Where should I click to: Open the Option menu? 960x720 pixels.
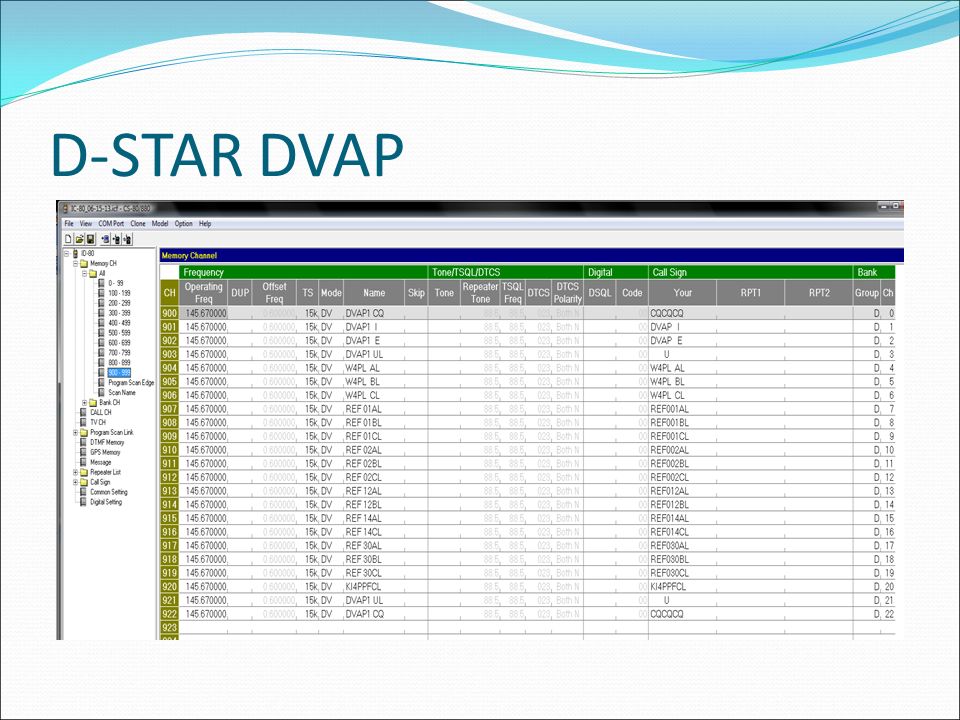184,223
